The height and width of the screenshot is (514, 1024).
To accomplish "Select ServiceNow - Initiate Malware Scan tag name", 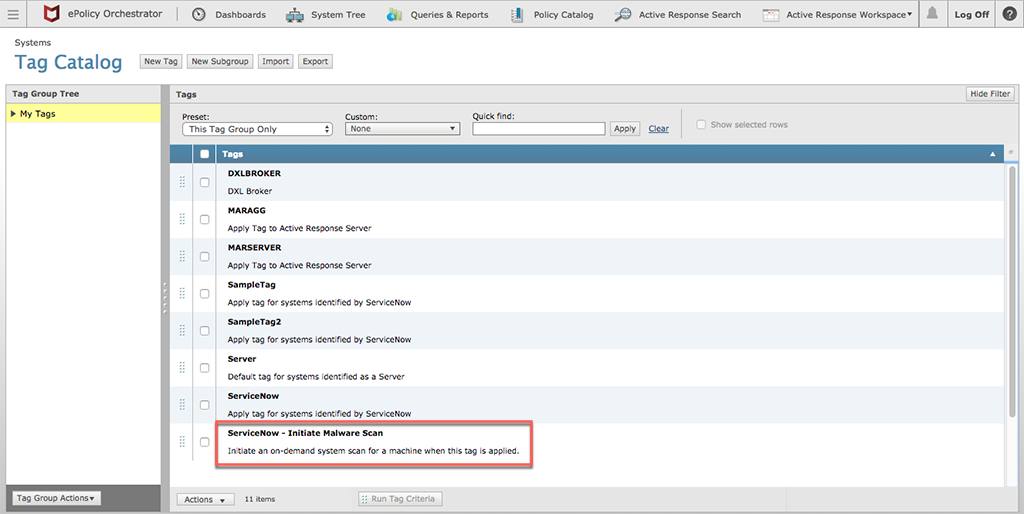I will (306, 433).
